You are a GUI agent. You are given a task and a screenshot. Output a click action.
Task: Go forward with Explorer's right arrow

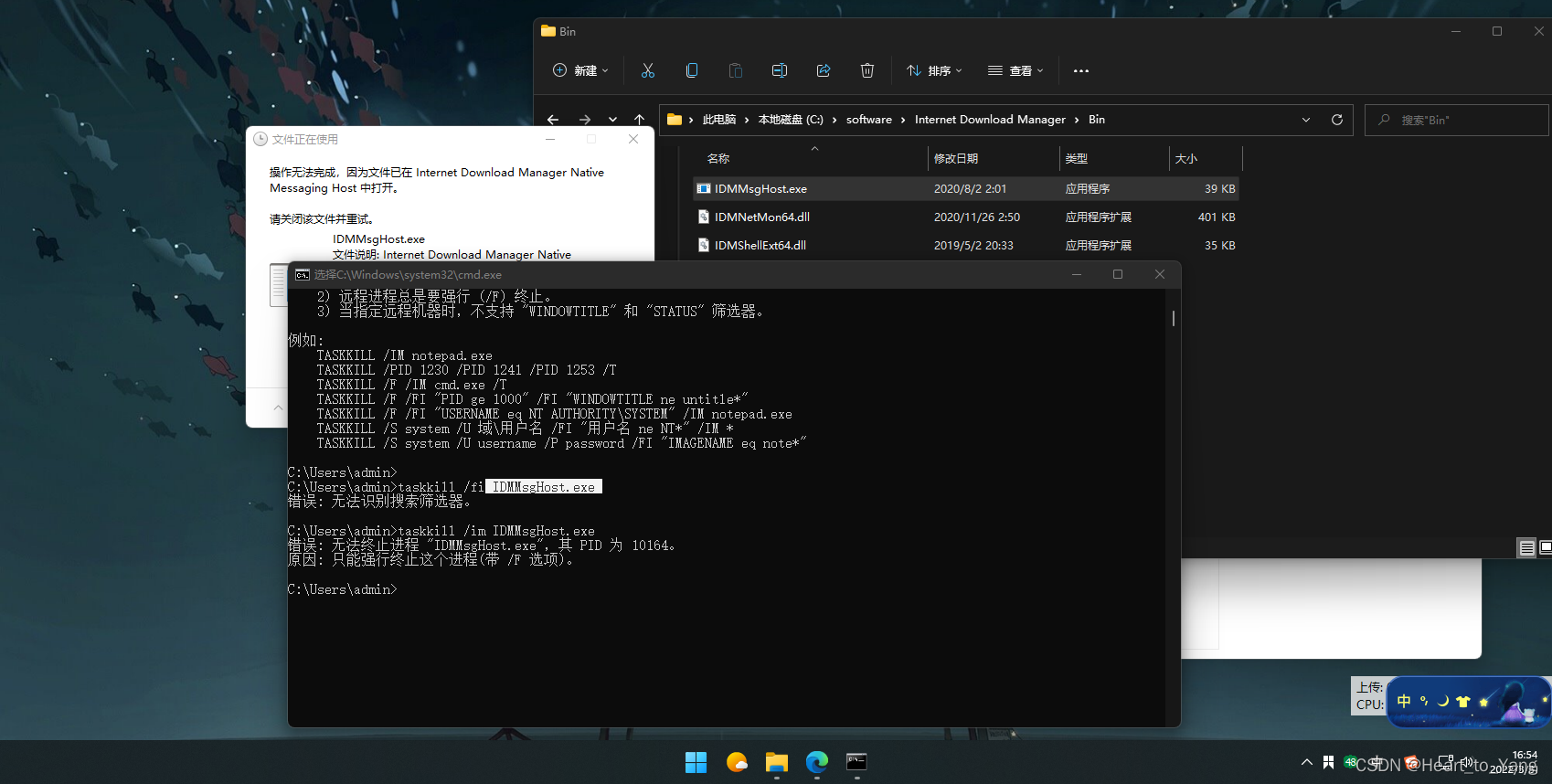pos(585,120)
